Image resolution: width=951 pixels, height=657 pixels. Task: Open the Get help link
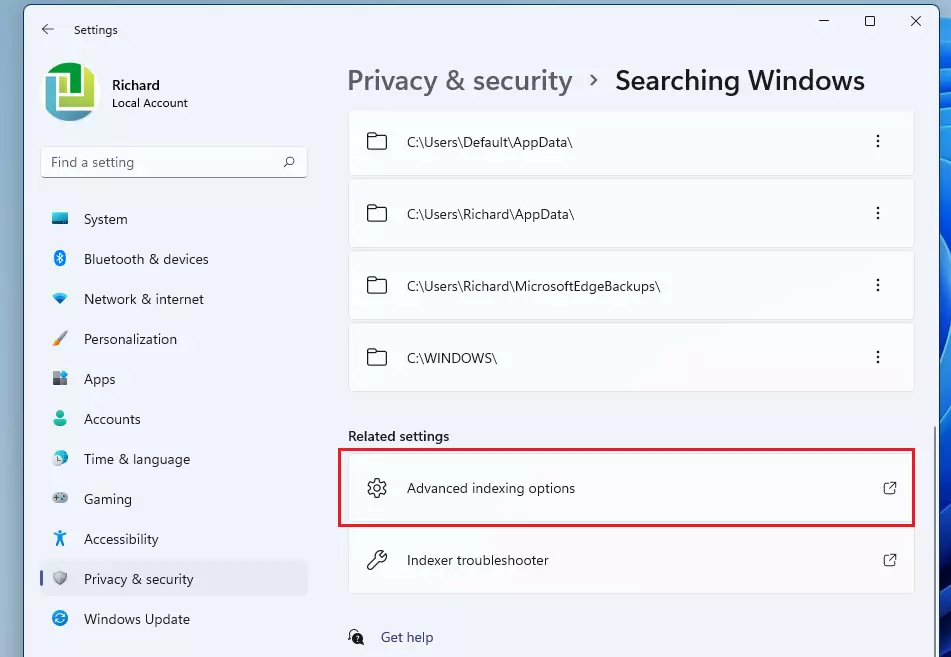406,637
